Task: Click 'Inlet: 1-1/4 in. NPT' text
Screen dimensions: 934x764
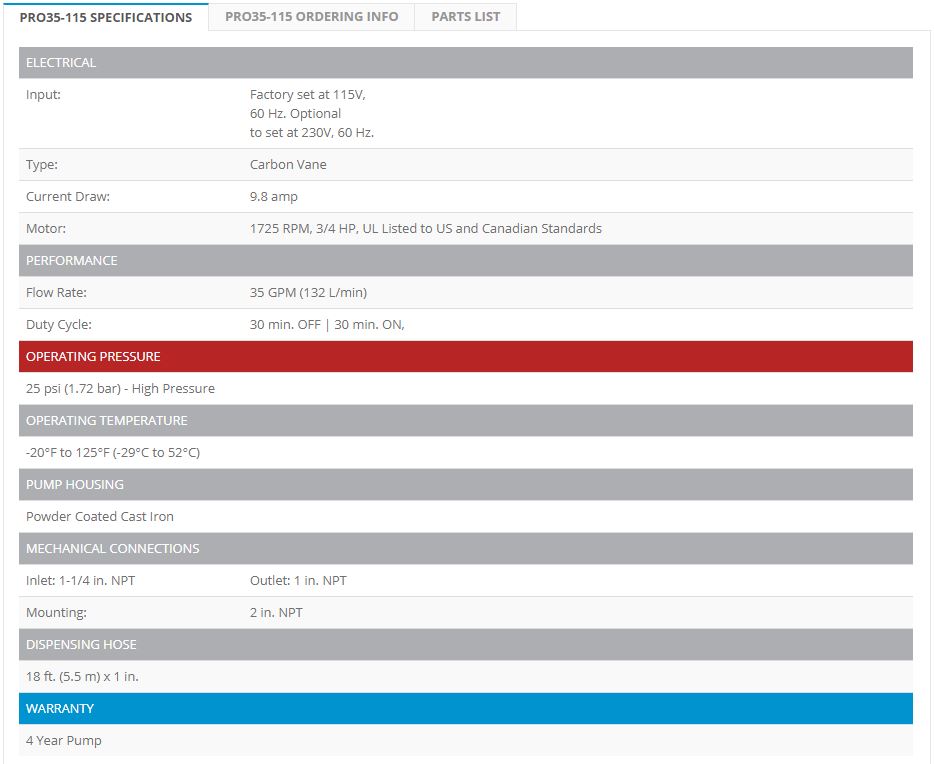Action: (x=80, y=581)
